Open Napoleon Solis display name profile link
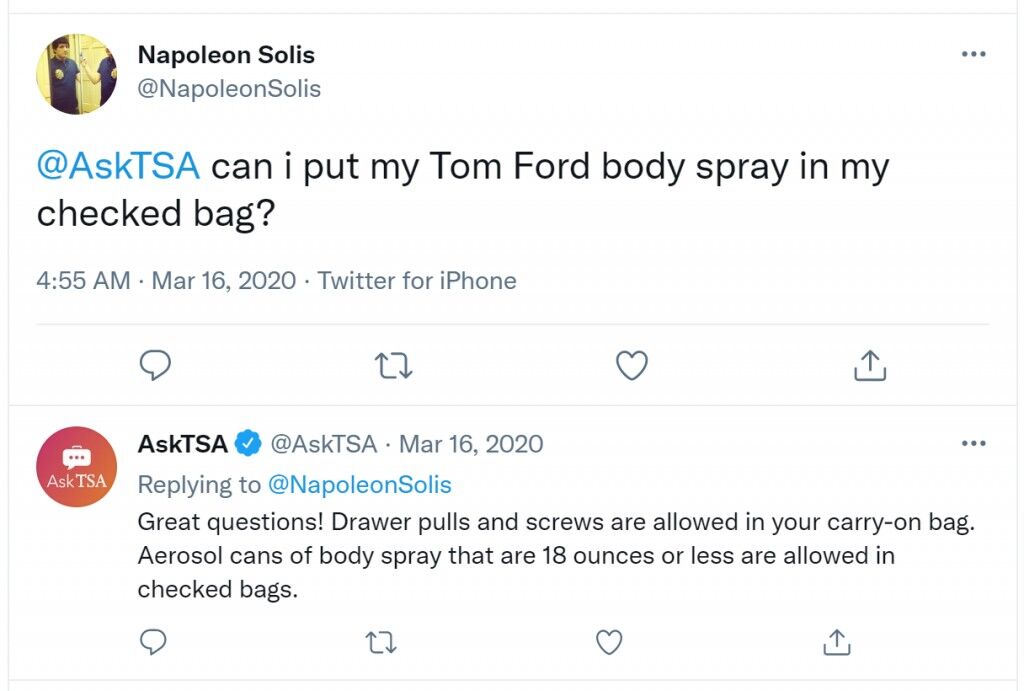This screenshot has width=1024, height=691. click(x=226, y=55)
